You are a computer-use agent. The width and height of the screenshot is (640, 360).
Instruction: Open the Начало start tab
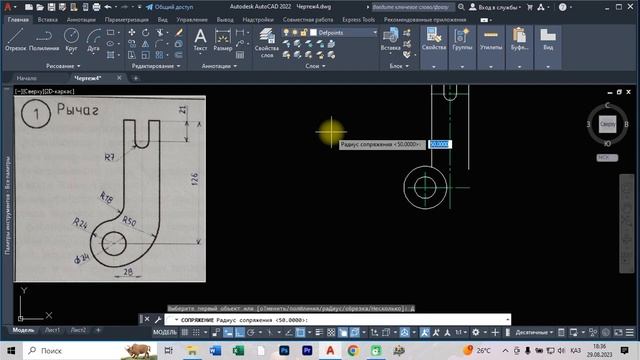pyautogui.click(x=27, y=78)
